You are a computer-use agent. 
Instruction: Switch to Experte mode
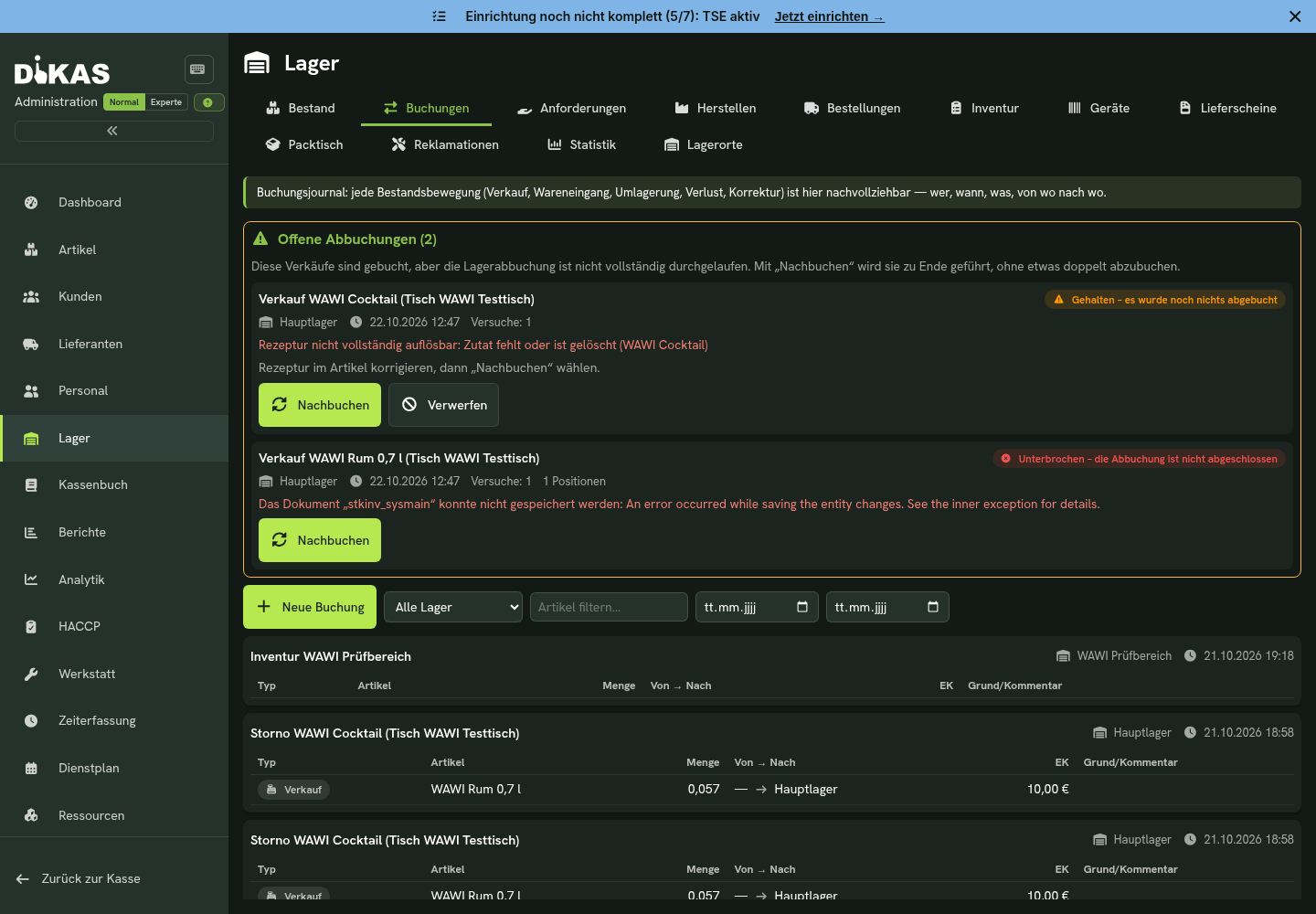tap(166, 102)
